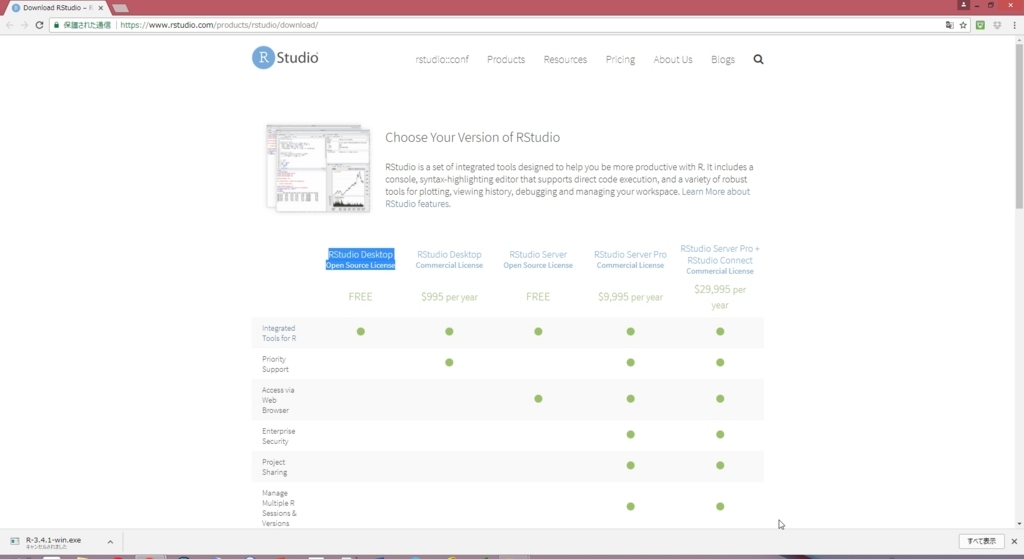Image resolution: width=1024 pixels, height=559 pixels.
Task: Reload the page with refresh icon
Action: tap(39, 25)
